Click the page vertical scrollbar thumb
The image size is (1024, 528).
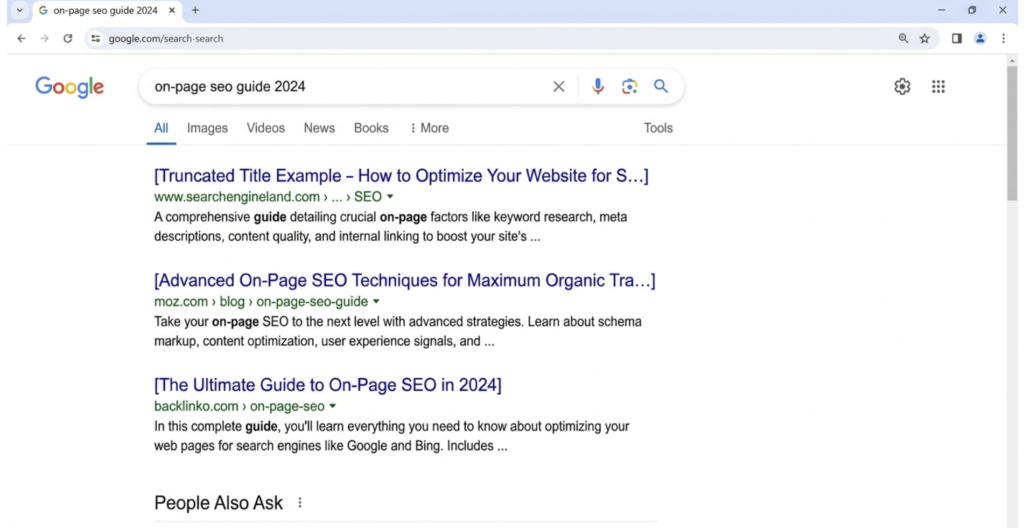(1012, 134)
